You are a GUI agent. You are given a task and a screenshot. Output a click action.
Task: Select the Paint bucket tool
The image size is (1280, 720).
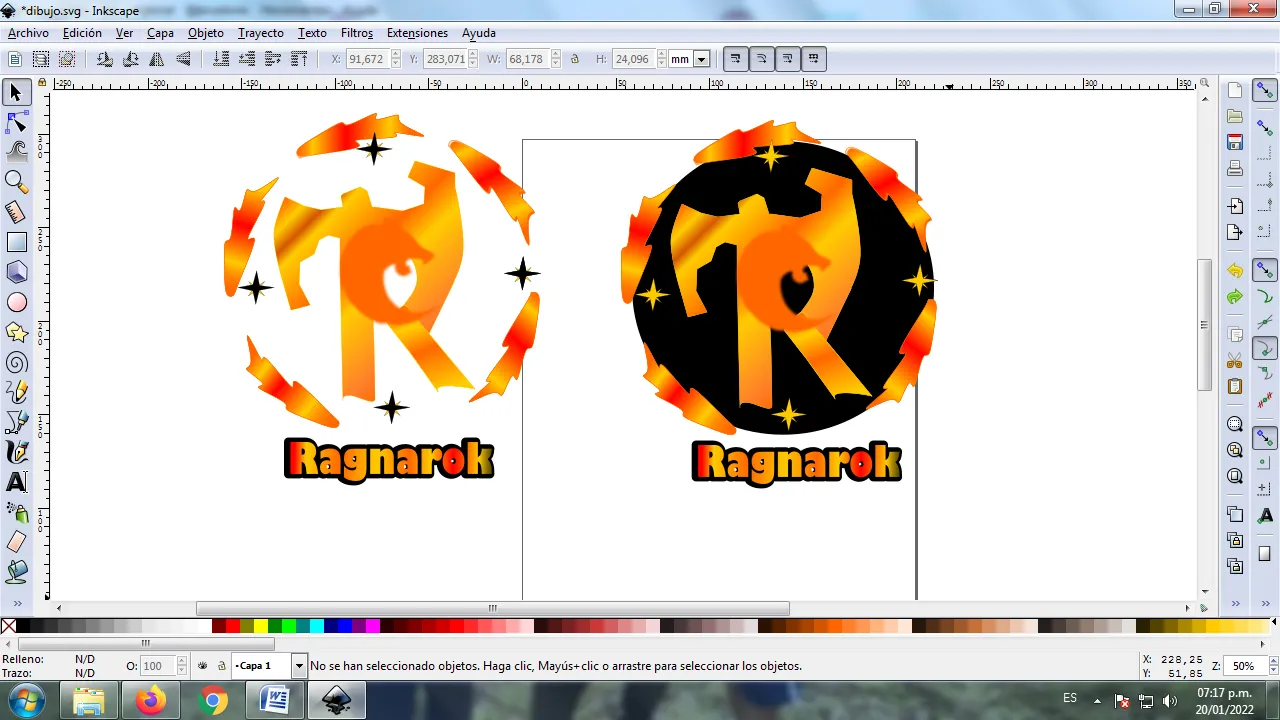coord(16,572)
